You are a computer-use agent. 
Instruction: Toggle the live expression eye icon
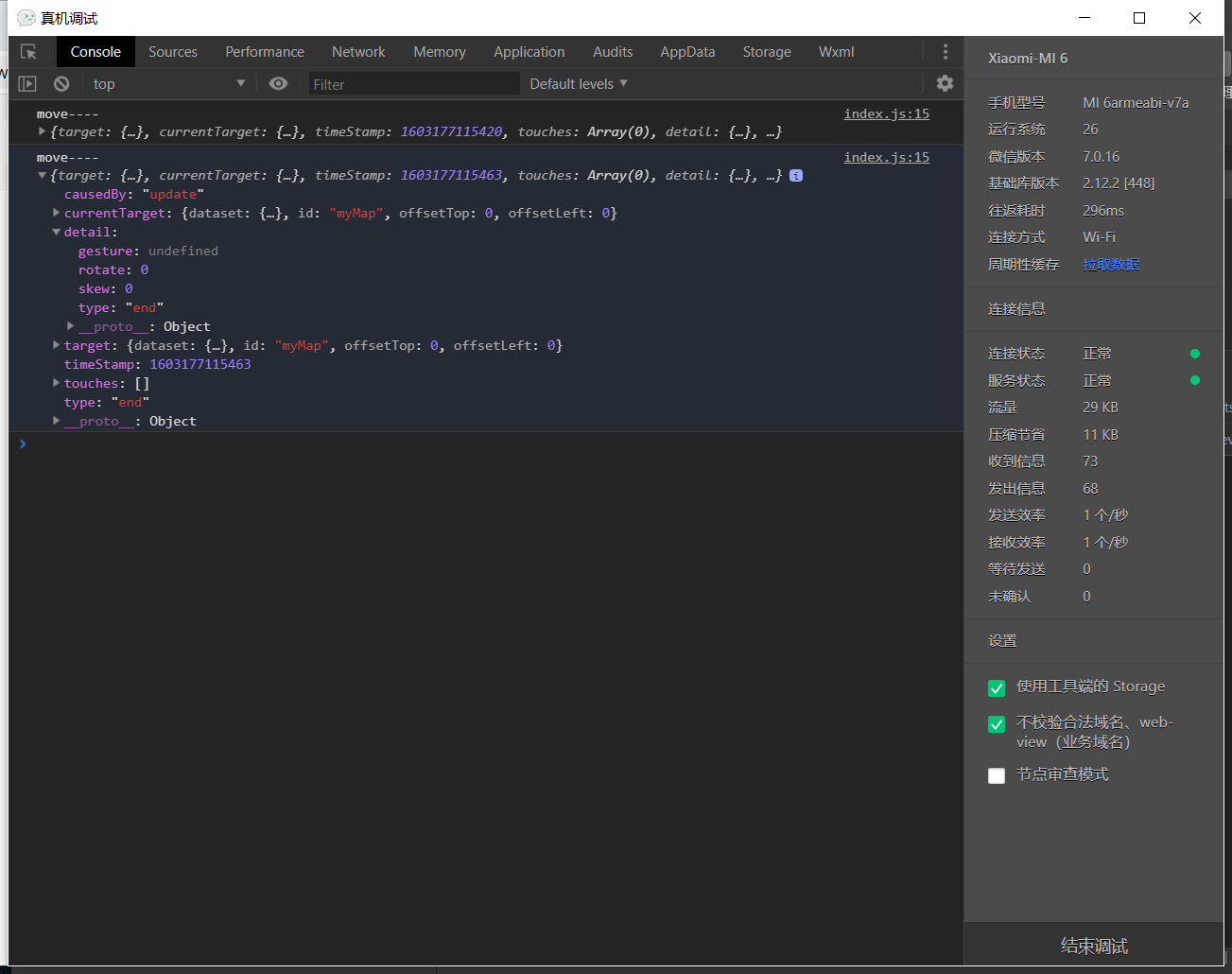click(x=278, y=83)
